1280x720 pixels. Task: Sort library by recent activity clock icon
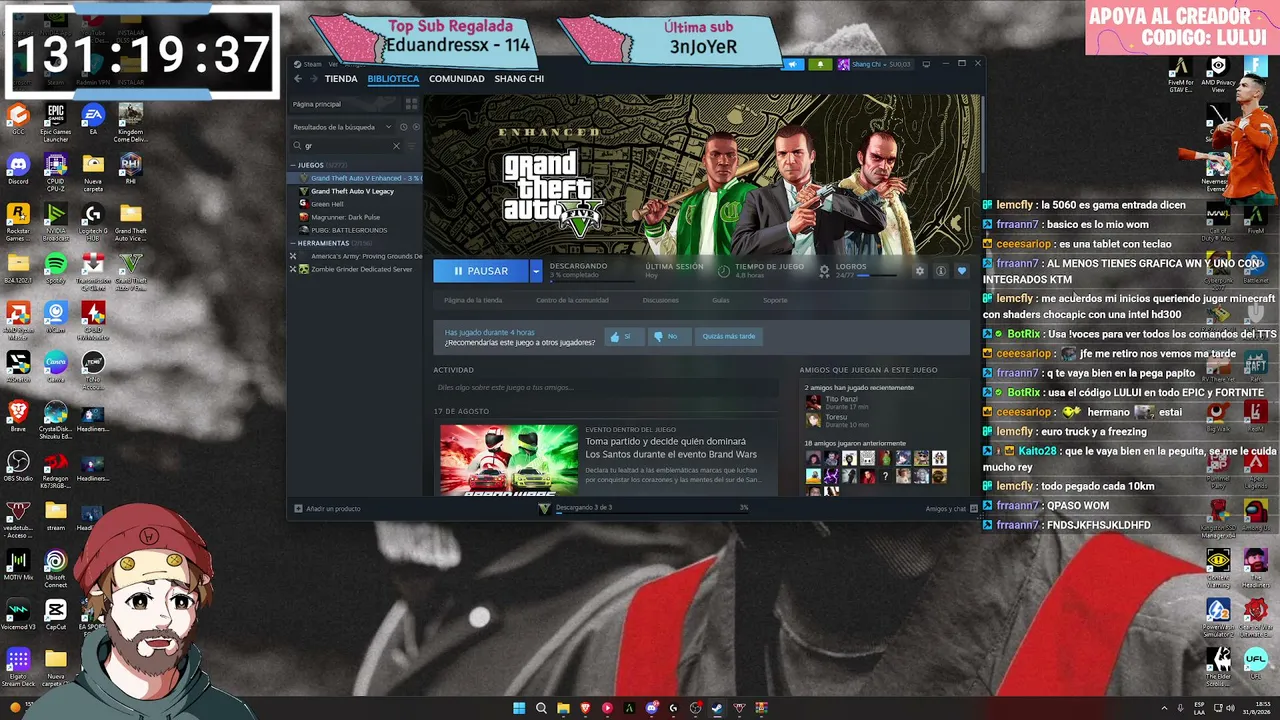(x=404, y=127)
